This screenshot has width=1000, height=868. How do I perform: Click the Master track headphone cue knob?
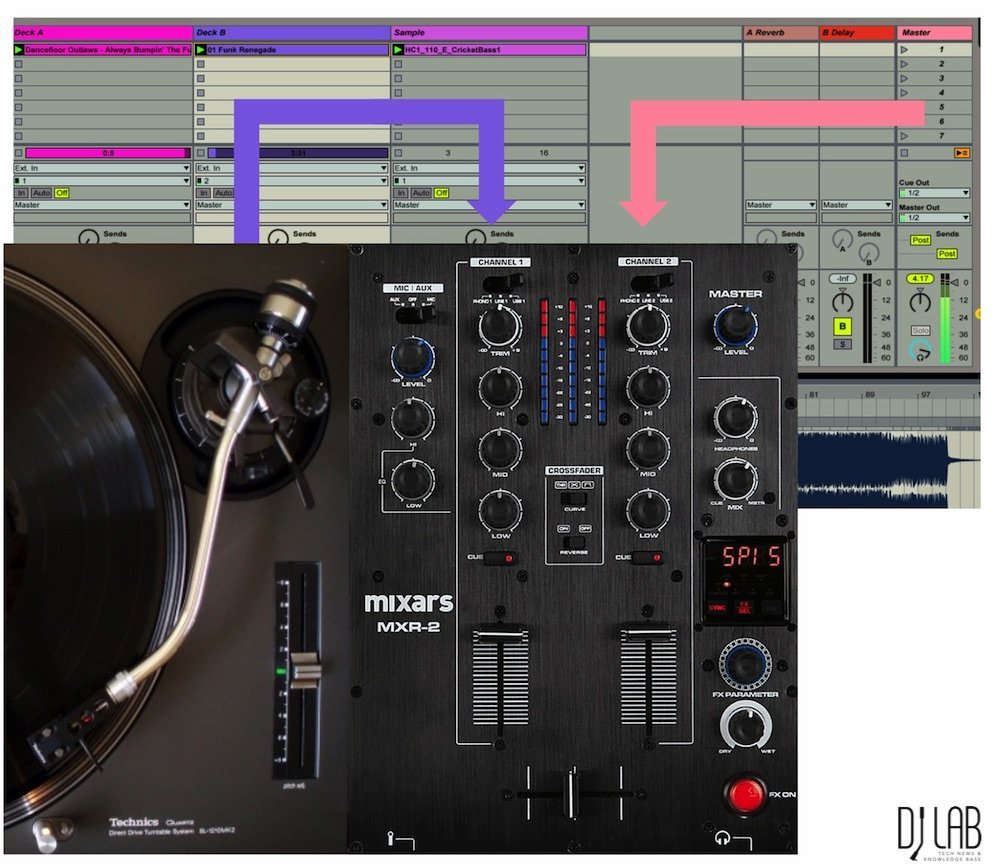click(x=919, y=350)
